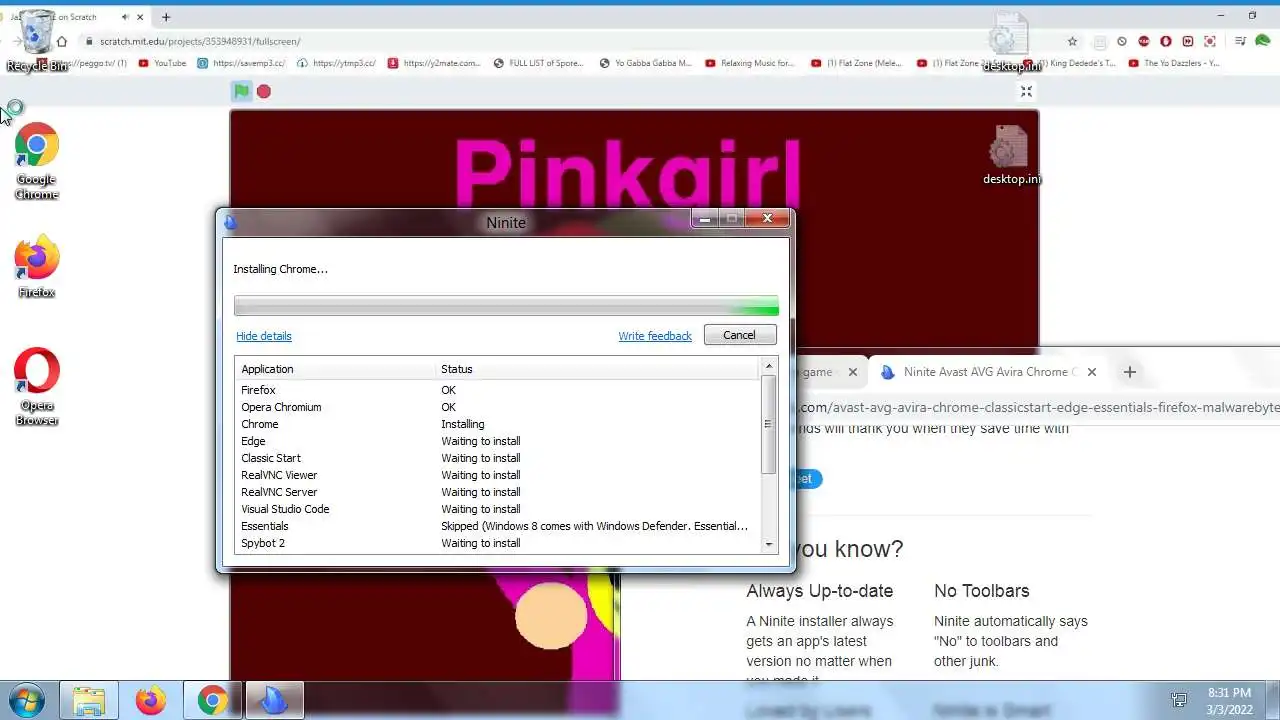Click the Ninite list scrollbar thumb

pos(768,424)
